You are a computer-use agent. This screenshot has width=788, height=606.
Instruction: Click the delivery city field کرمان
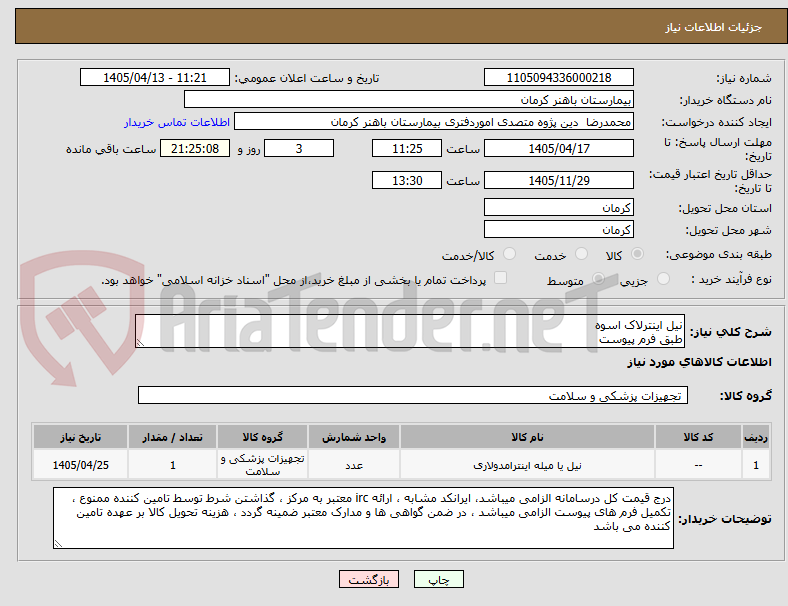[559, 229]
